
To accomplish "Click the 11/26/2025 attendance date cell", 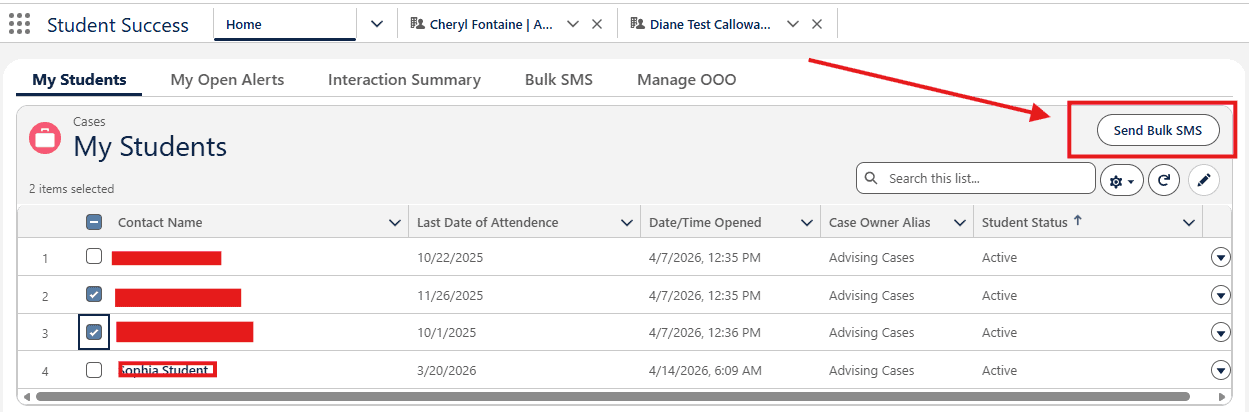I will 450,295.
